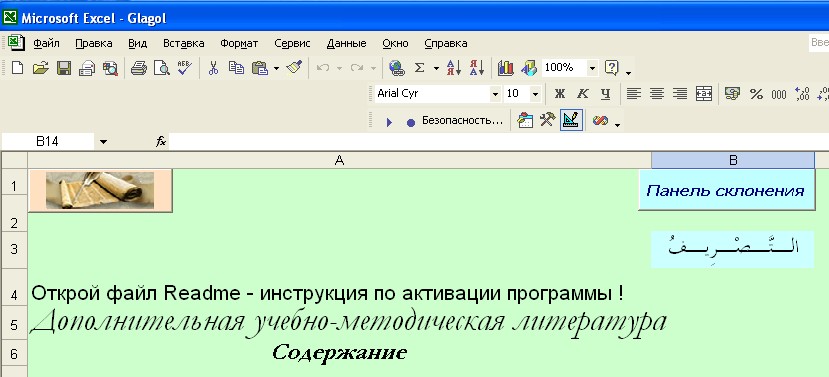Run a macro with the play triangle
Image resolution: width=829 pixels, height=377 pixels.
click(x=389, y=122)
